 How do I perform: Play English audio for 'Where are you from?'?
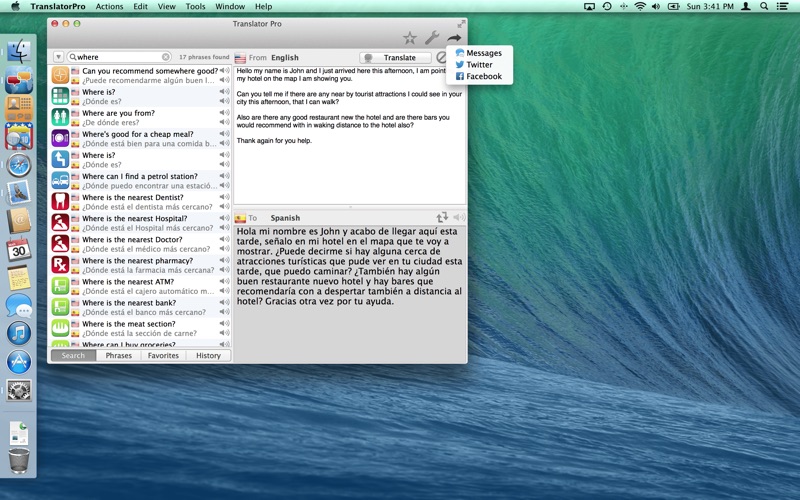[x=224, y=113]
